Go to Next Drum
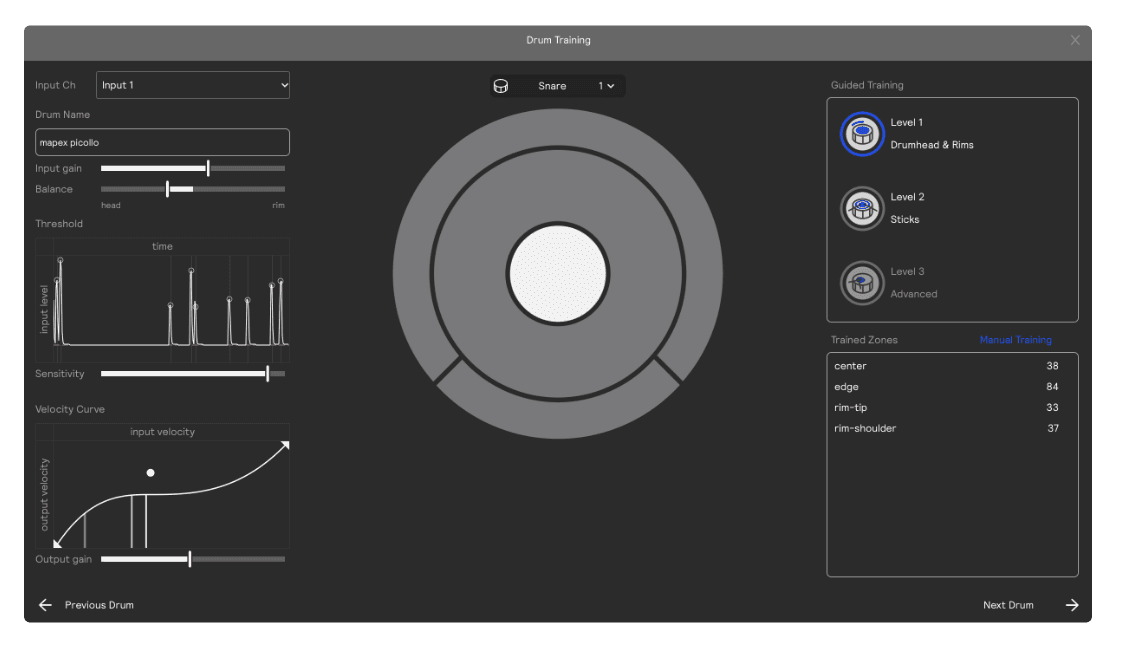The height and width of the screenshot is (650, 1122). (1008, 605)
